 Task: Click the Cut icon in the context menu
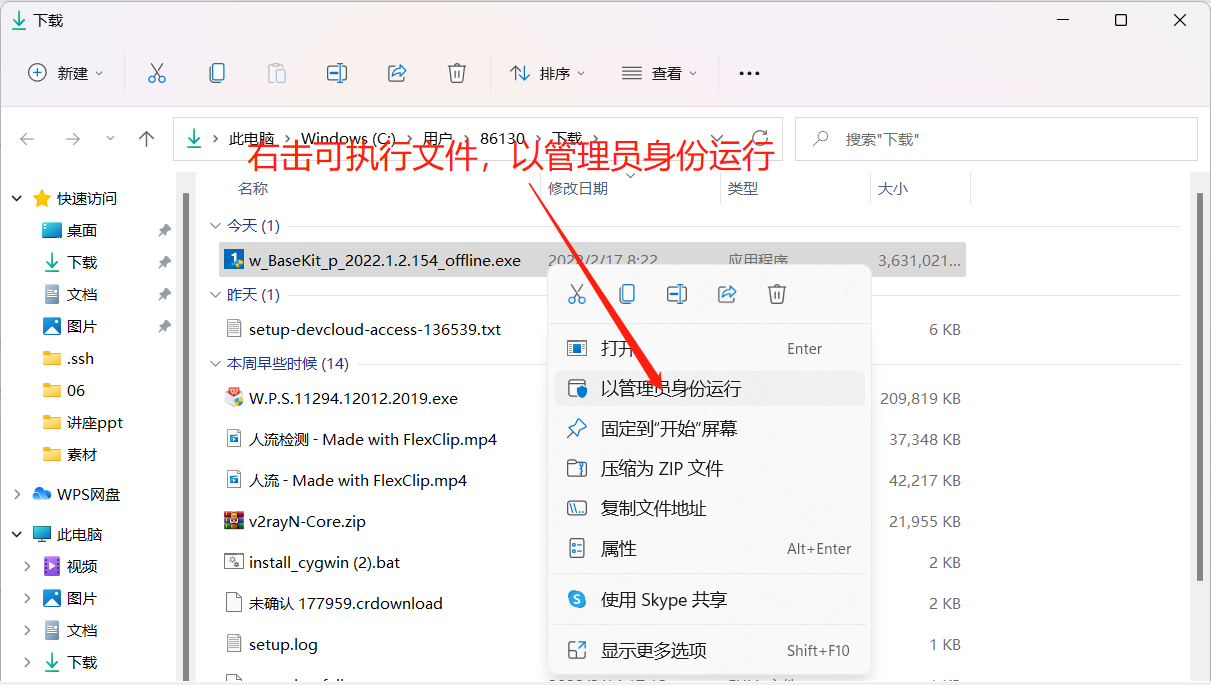pyautogui.click(x=577, y=293)
